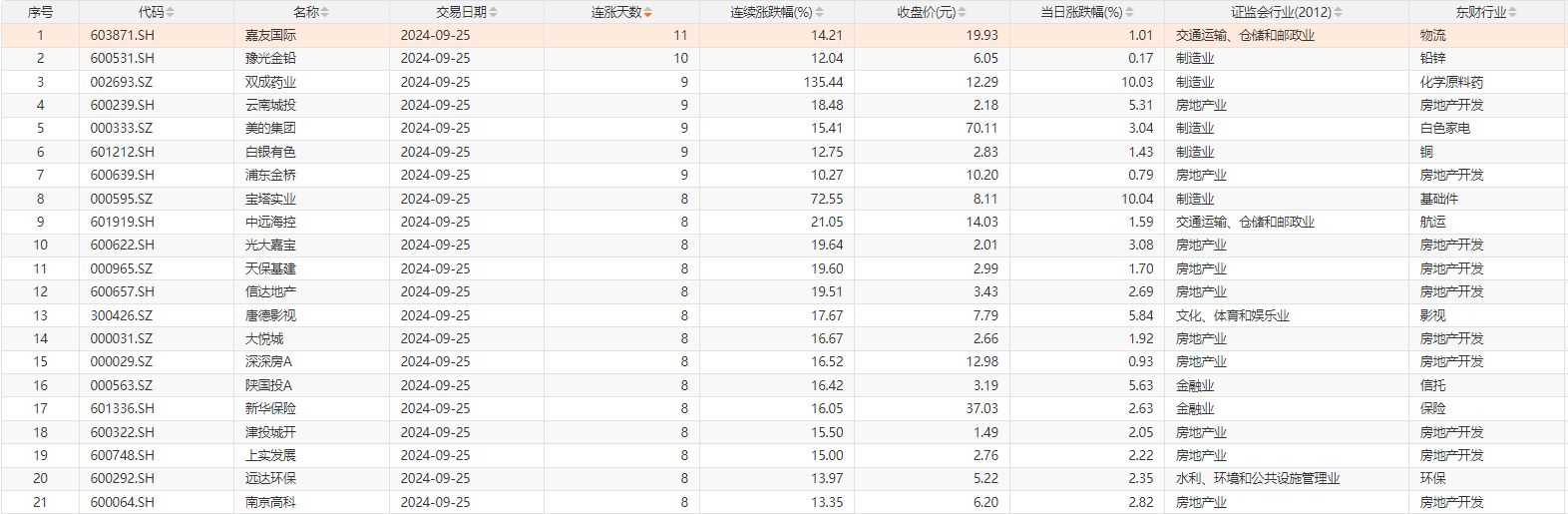Click the 连涨天数 header label

(x=616, y=12)
